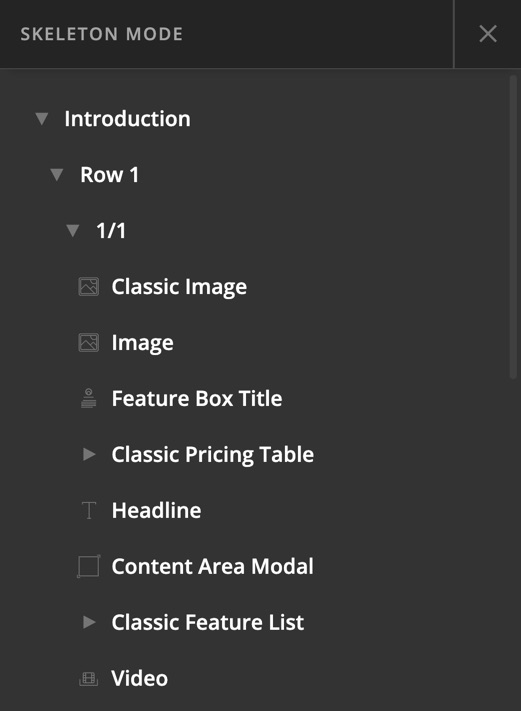Image resolution: width=521 pixels, height=711 pixels.
Task: Click the panel's vertical scrollbar
Action: click(x=513, y=227)
